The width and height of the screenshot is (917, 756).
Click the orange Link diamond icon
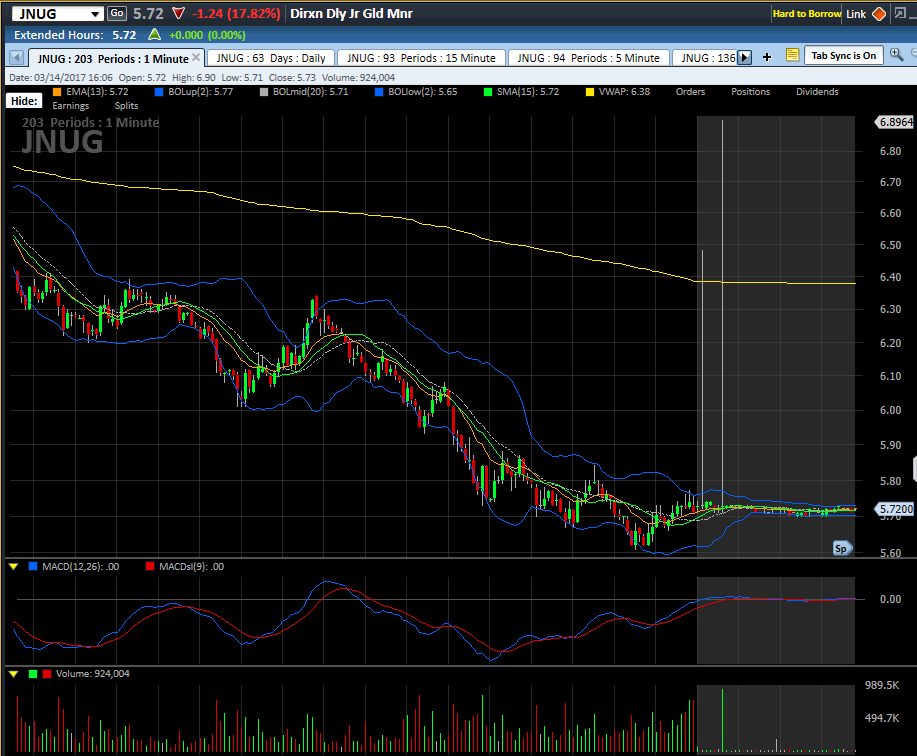click(x=879, y=14)
